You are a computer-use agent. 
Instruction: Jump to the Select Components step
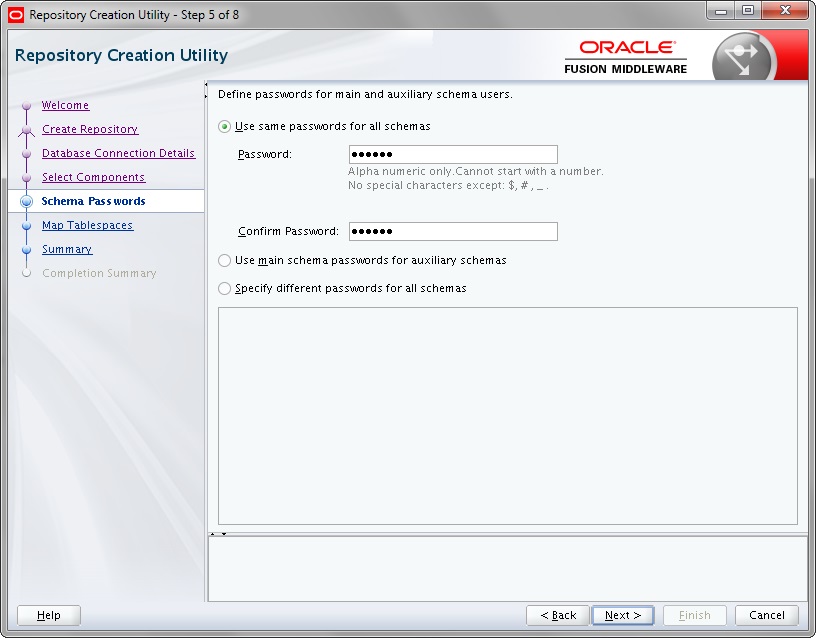pyautogui.click(x=94, y=177)
